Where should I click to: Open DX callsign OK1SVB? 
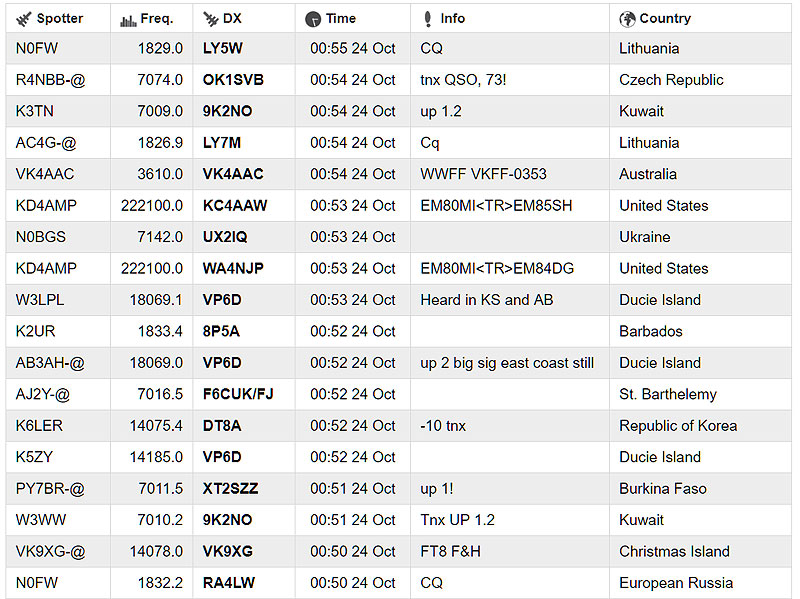233,80
